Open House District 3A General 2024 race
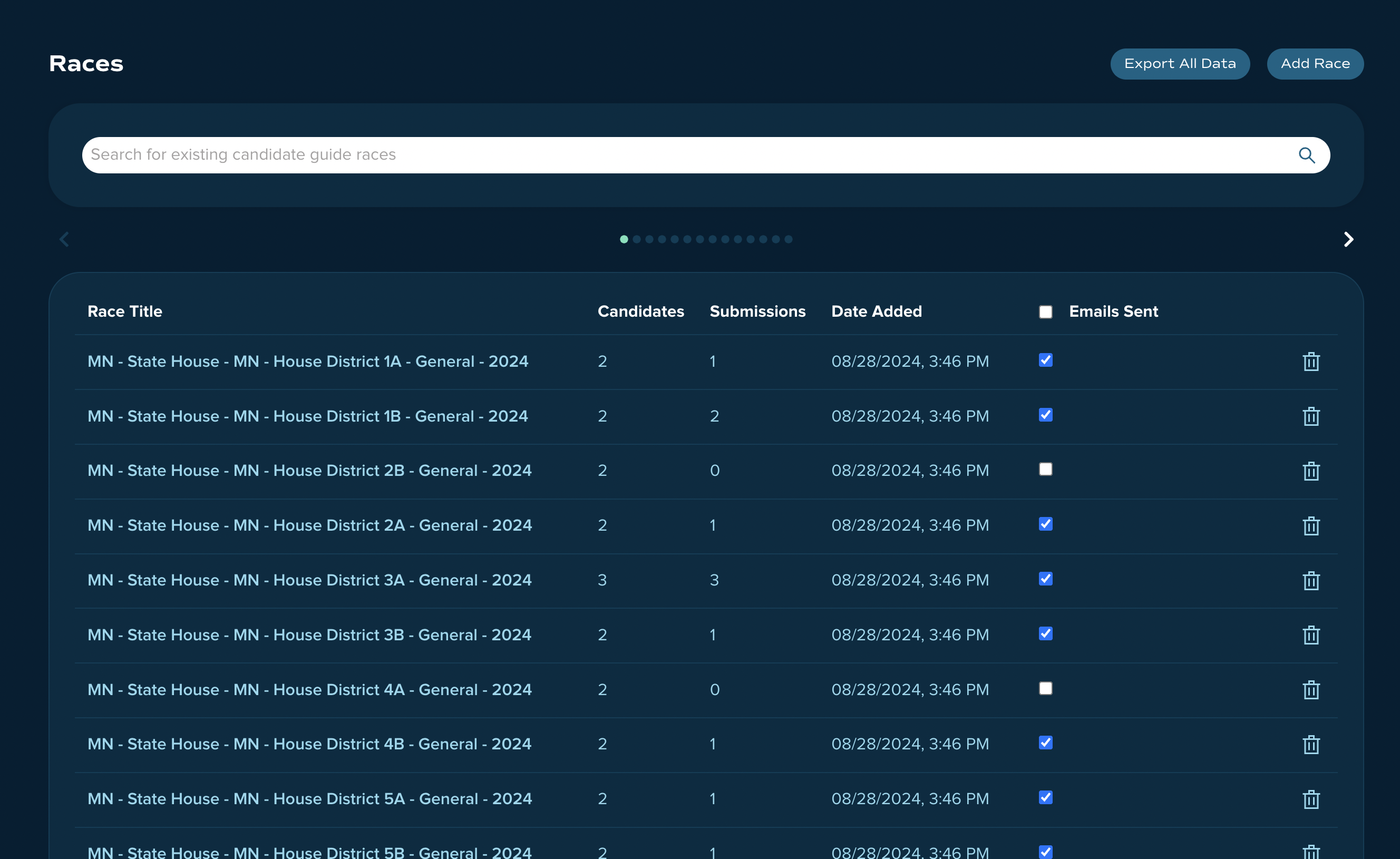Viewport: 1400px width, 859px height. click(x=309, y=580)
